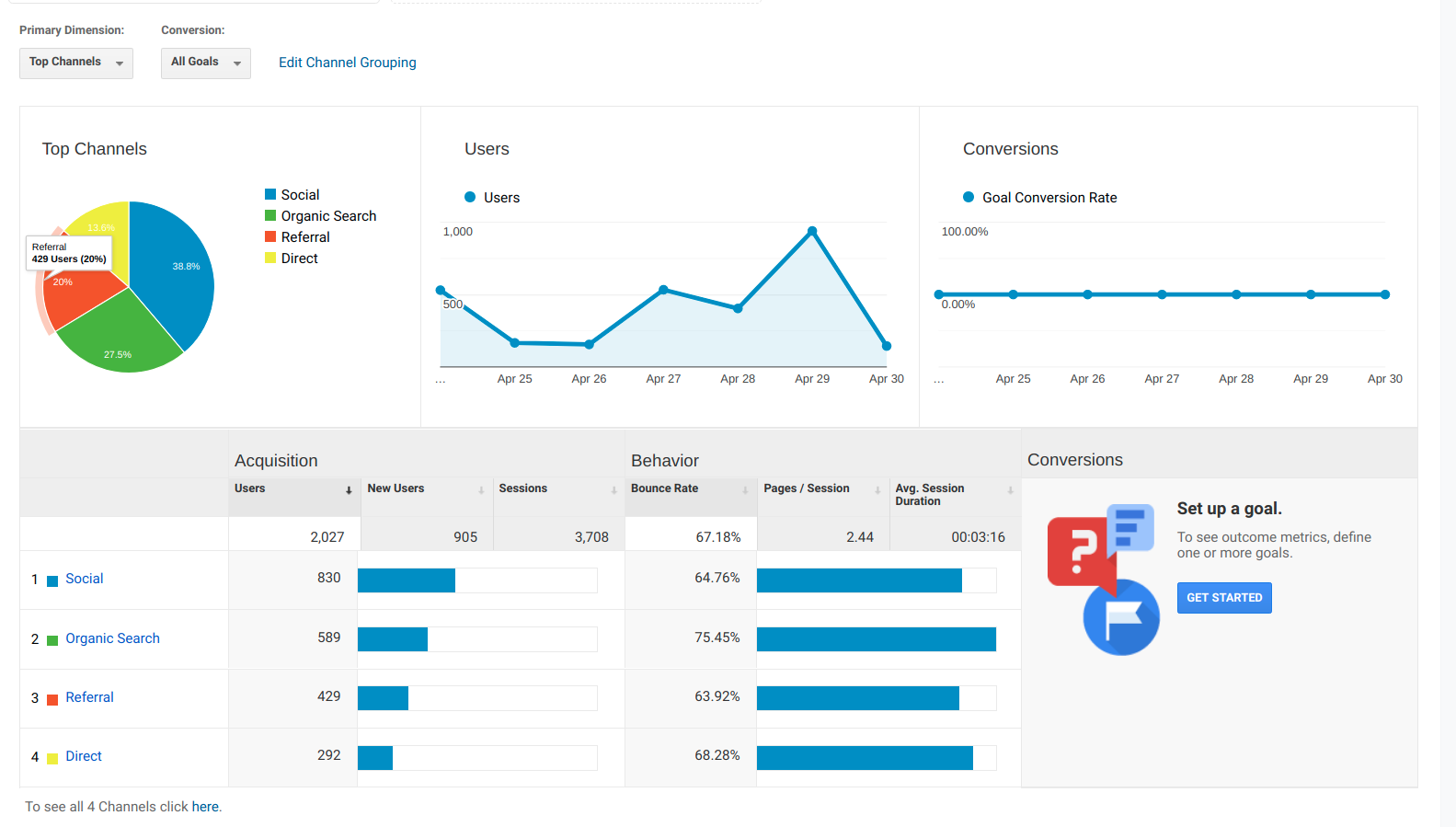Viewport: 1456px width, 827px height.
Task: Click the Pages / Session column header label
Action: (x=807, y=488)
